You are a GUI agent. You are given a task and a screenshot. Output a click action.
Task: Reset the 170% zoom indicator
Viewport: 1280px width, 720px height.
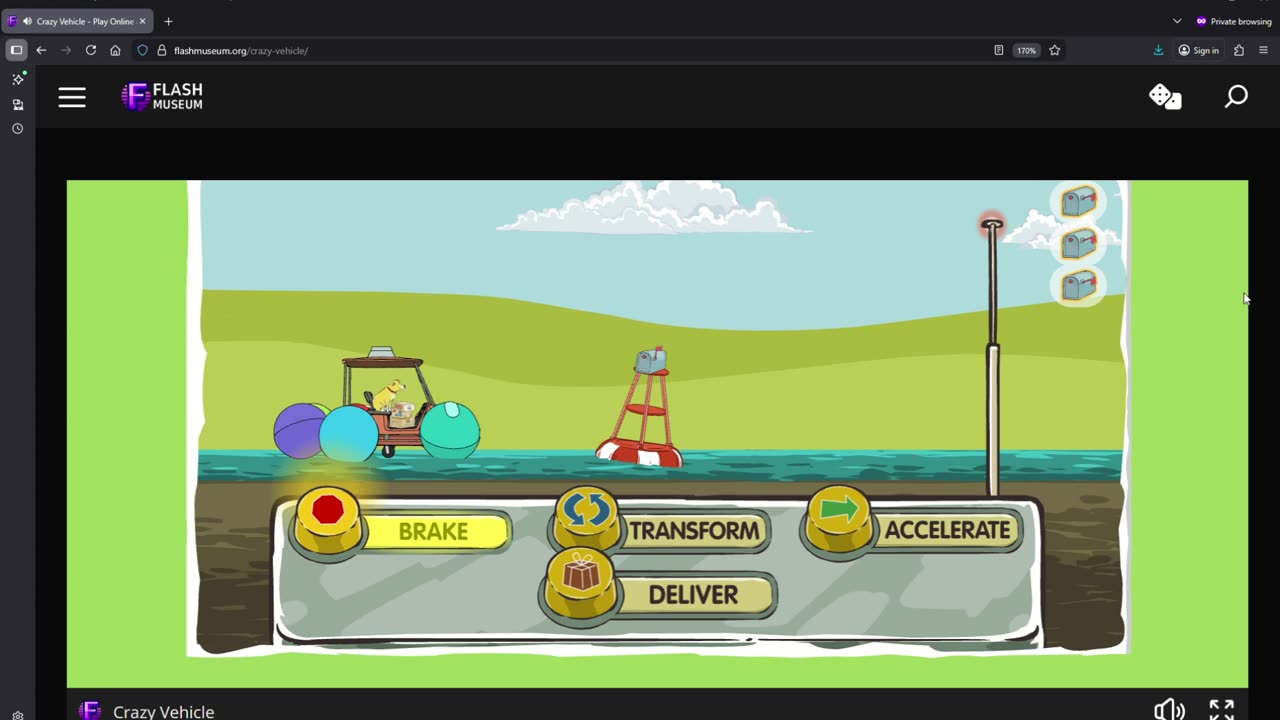coord(1026,50)
